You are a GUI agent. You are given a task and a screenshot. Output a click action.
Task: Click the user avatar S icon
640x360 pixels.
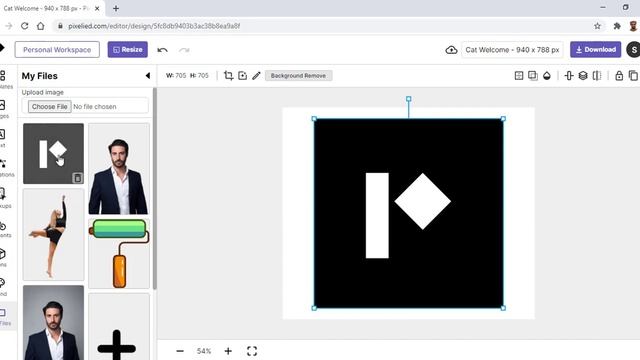633,50
